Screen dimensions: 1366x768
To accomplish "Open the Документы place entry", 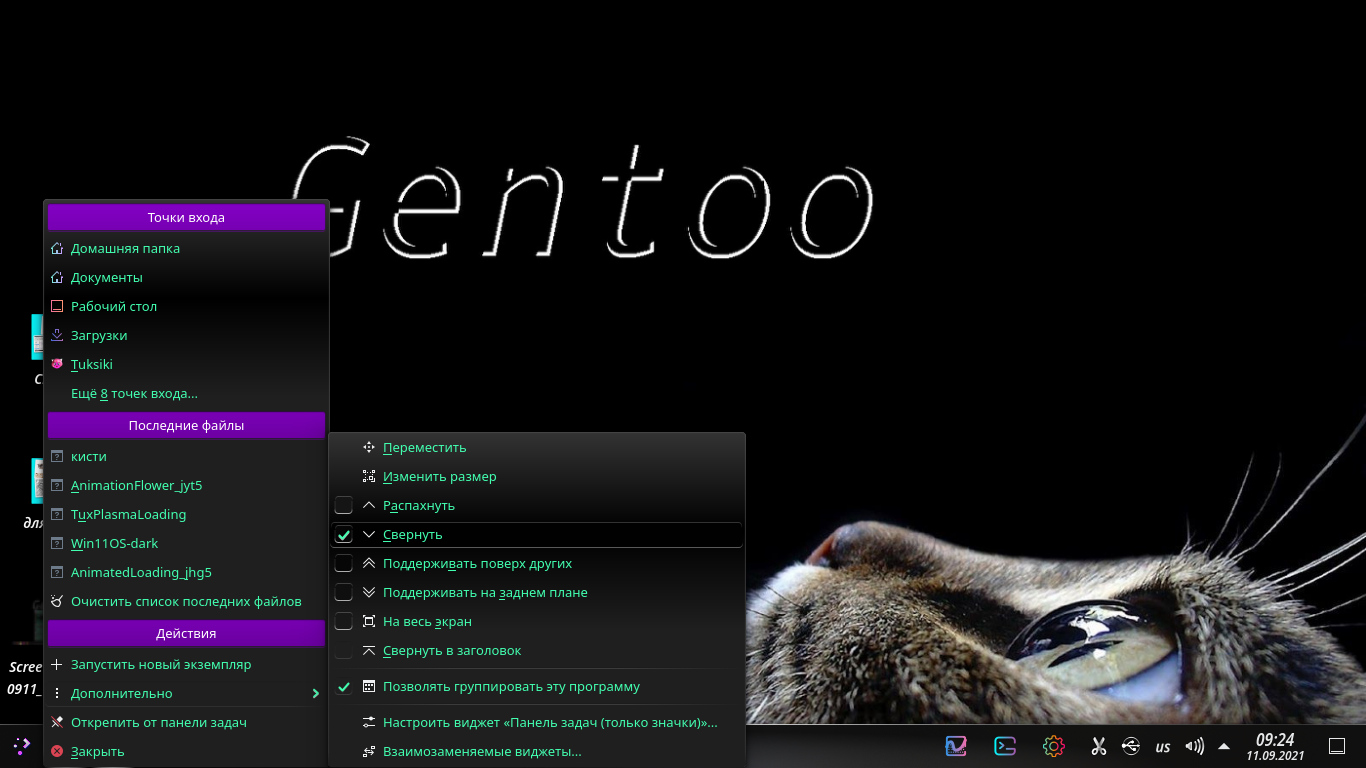I will pos(186,277).
